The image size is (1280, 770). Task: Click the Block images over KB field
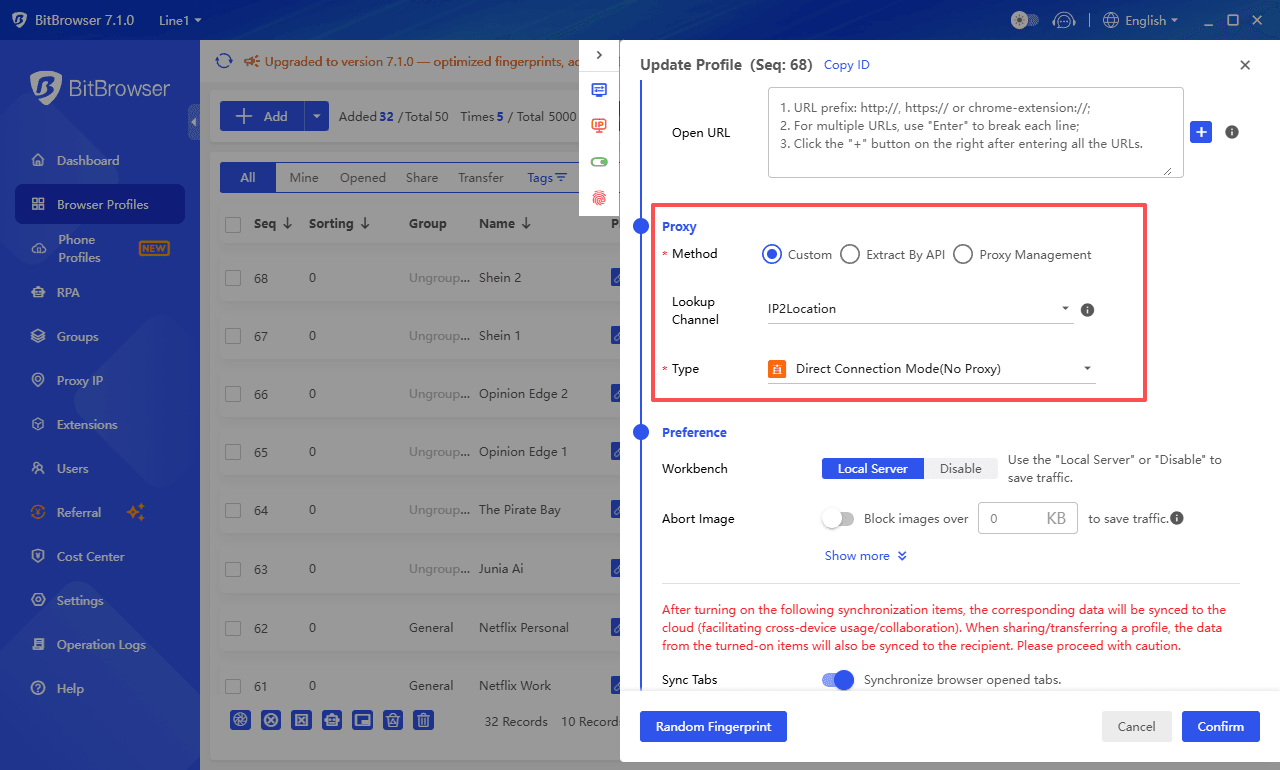tap(1012, 519)
